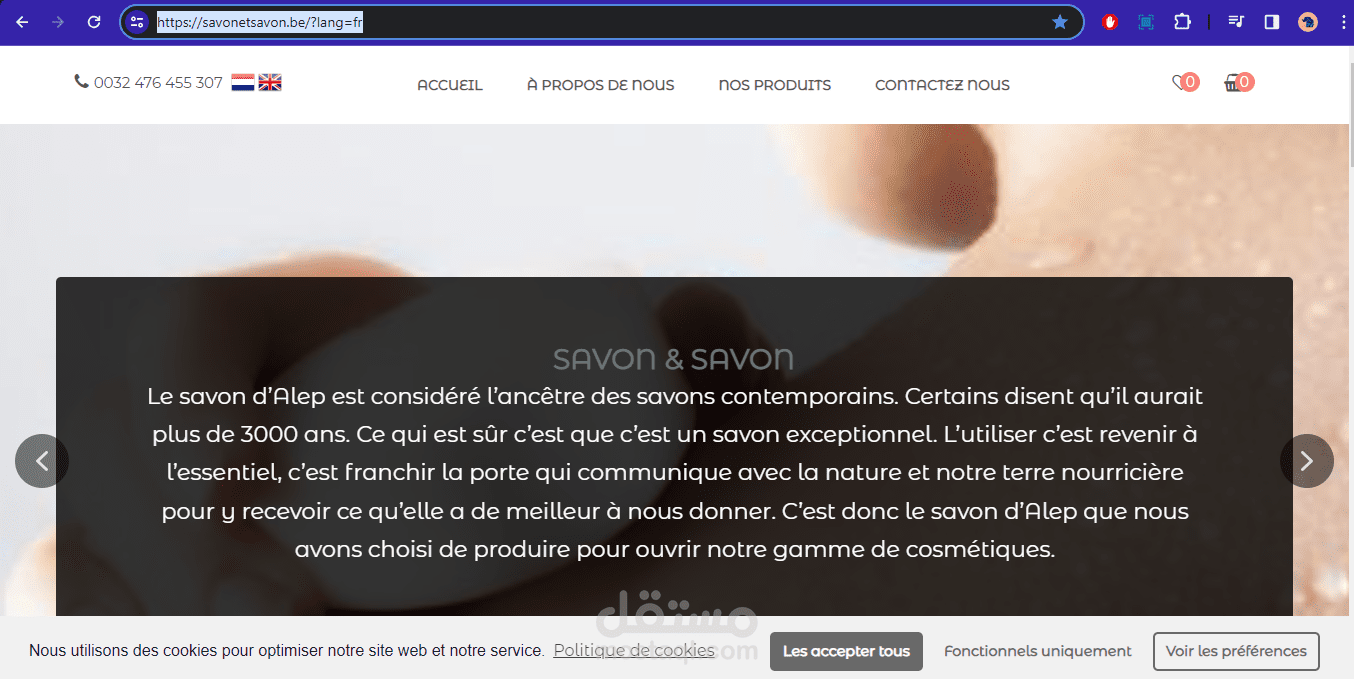The image size is (1354, 679).
Task: Open Voir les préférences cookie settings
Action: 1236,651
